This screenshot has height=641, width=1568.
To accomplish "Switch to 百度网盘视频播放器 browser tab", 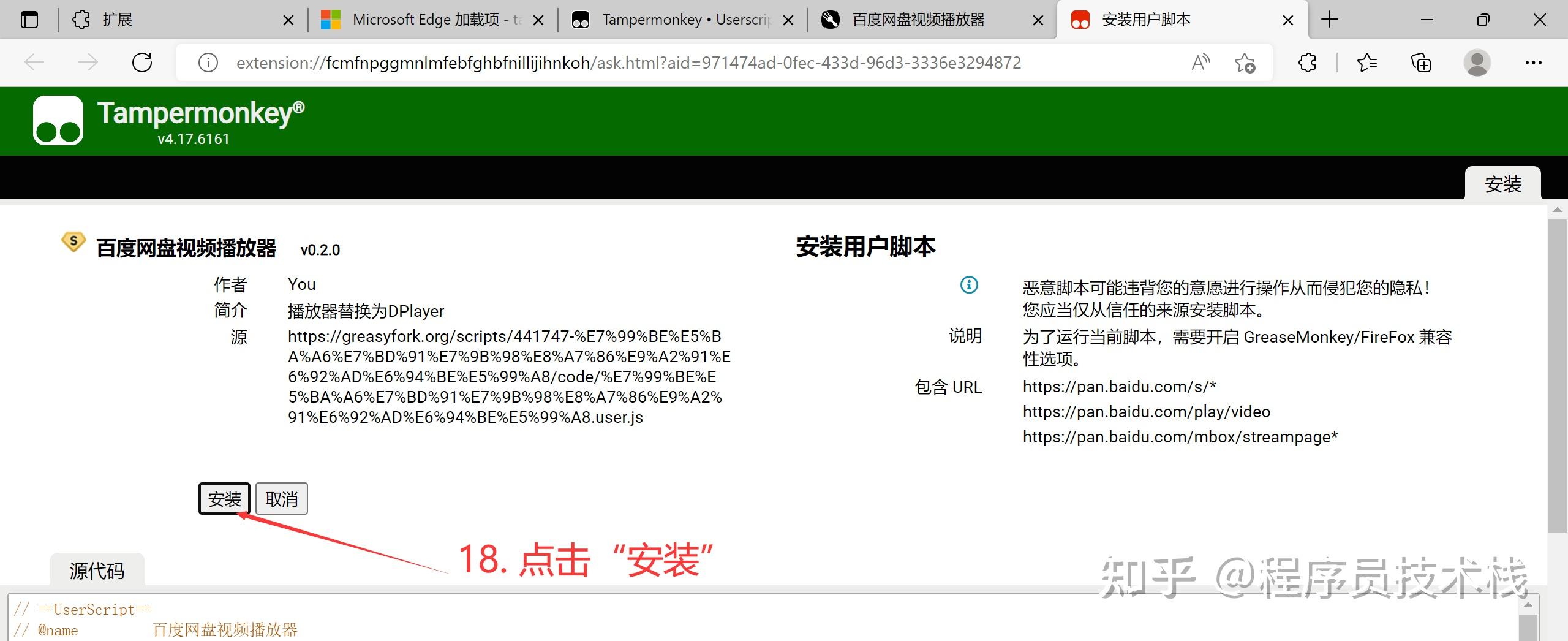I will pos(932,20).
